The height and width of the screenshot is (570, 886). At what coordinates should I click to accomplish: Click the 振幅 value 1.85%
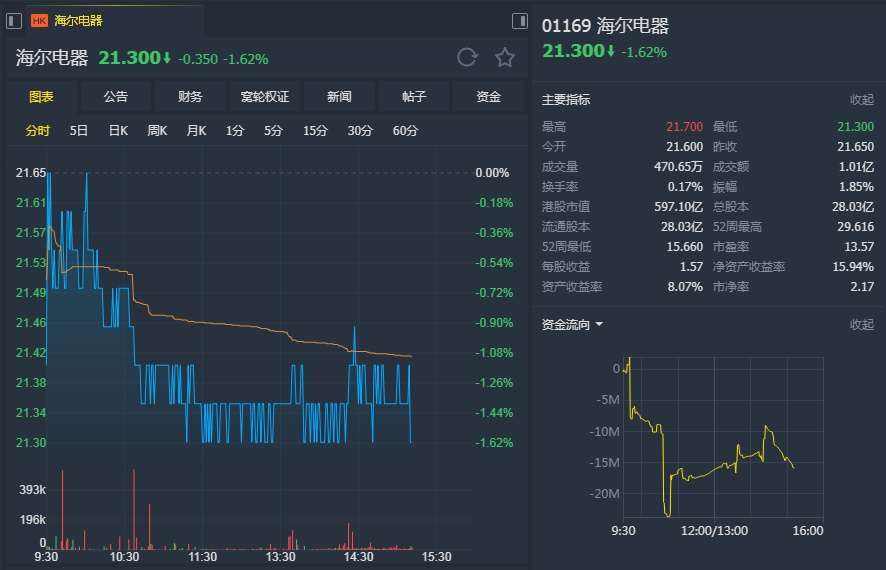click(x=857, y=186)
